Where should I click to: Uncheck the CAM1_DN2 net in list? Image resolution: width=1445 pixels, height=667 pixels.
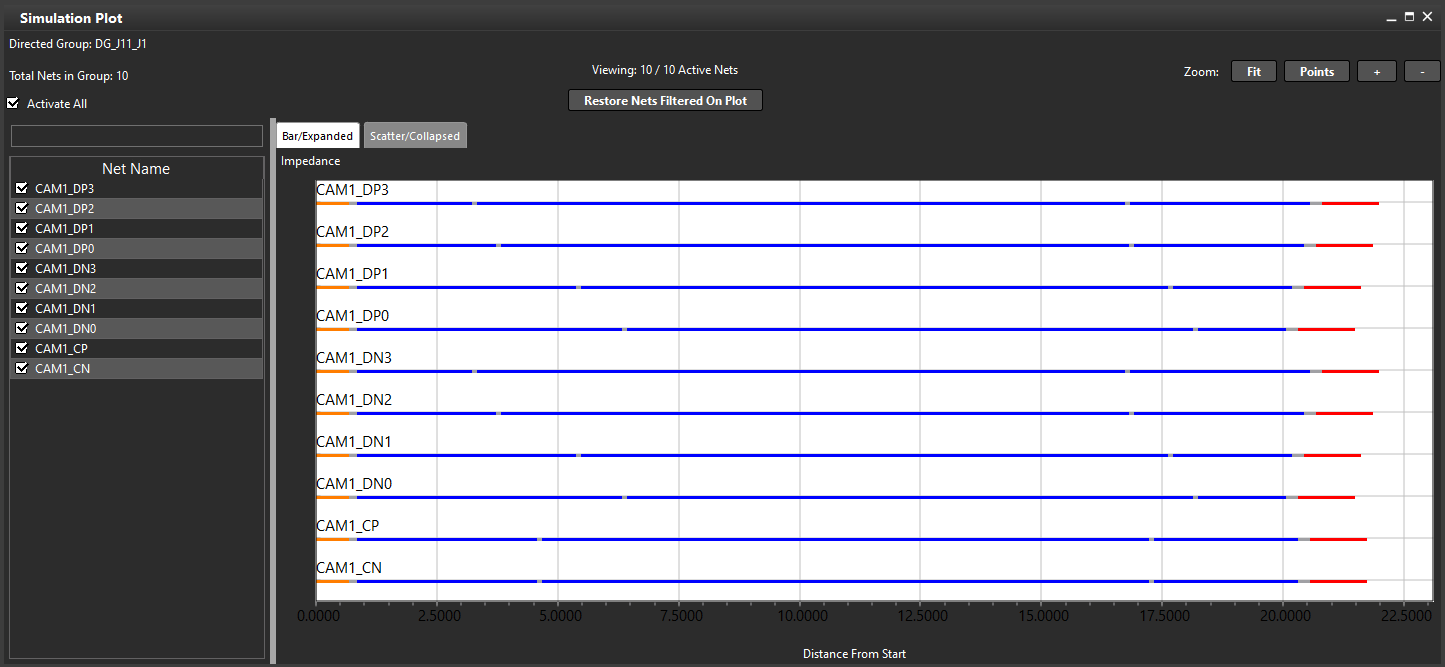21,288
